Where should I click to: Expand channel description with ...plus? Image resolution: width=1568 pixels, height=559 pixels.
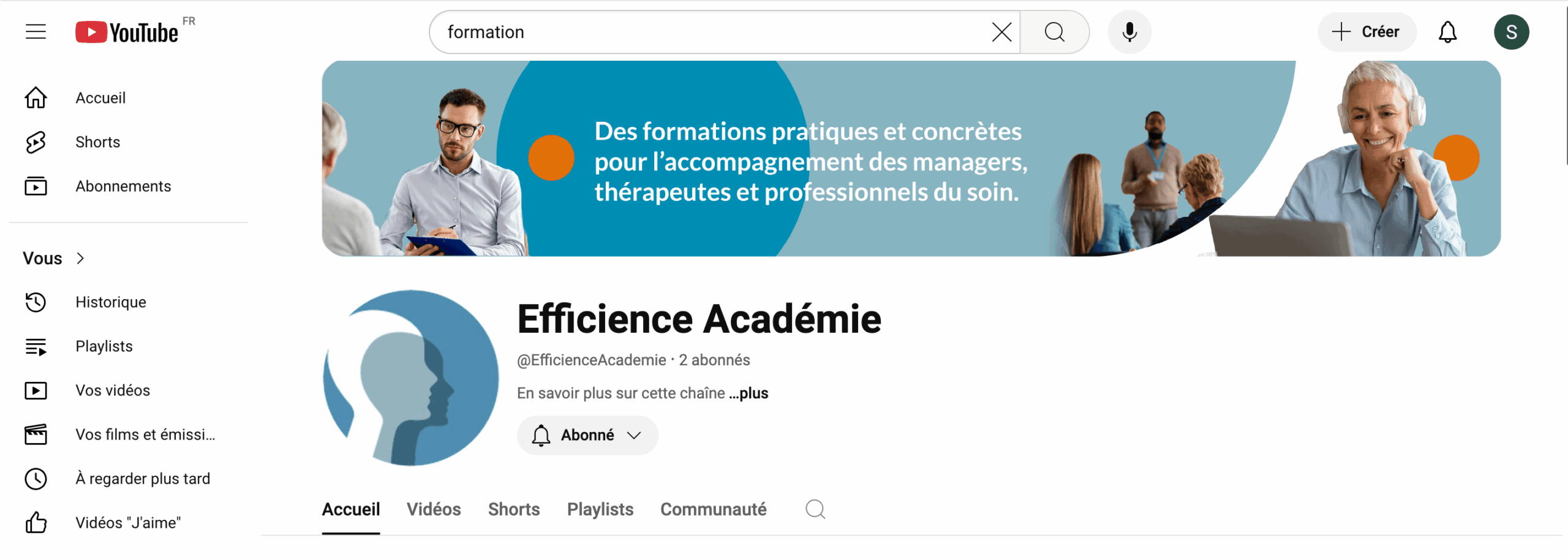point(749,394)
